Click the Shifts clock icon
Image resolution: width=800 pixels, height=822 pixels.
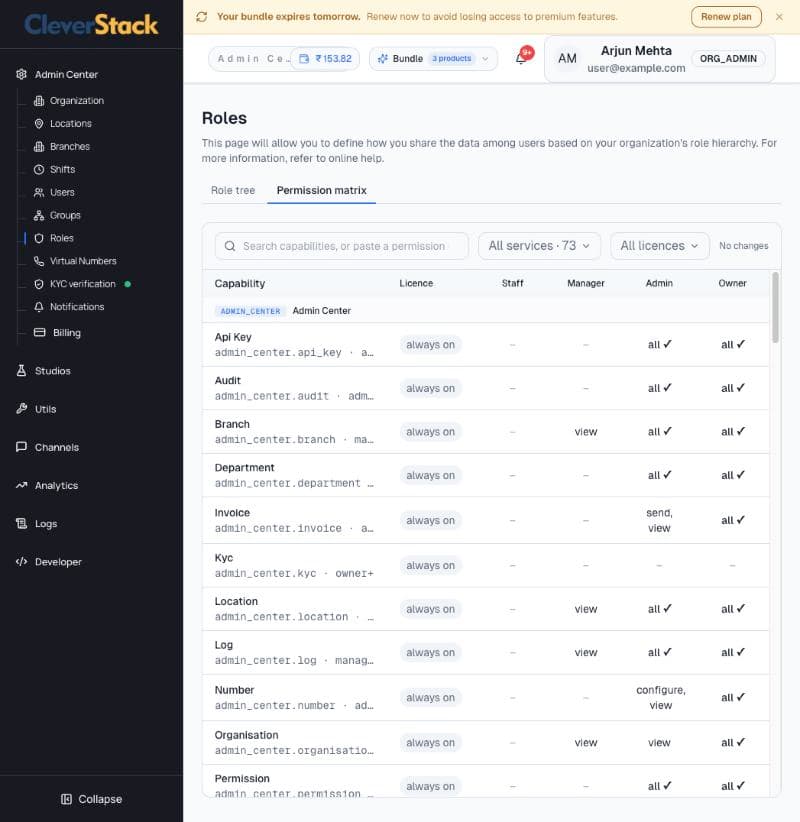pyautogui.click(x=39, y=169)
